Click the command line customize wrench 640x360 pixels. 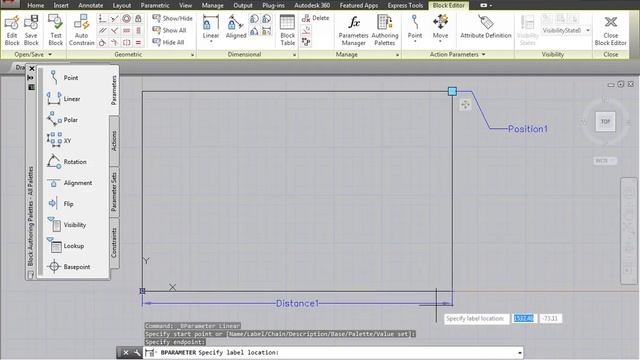(x=137, y=353)
